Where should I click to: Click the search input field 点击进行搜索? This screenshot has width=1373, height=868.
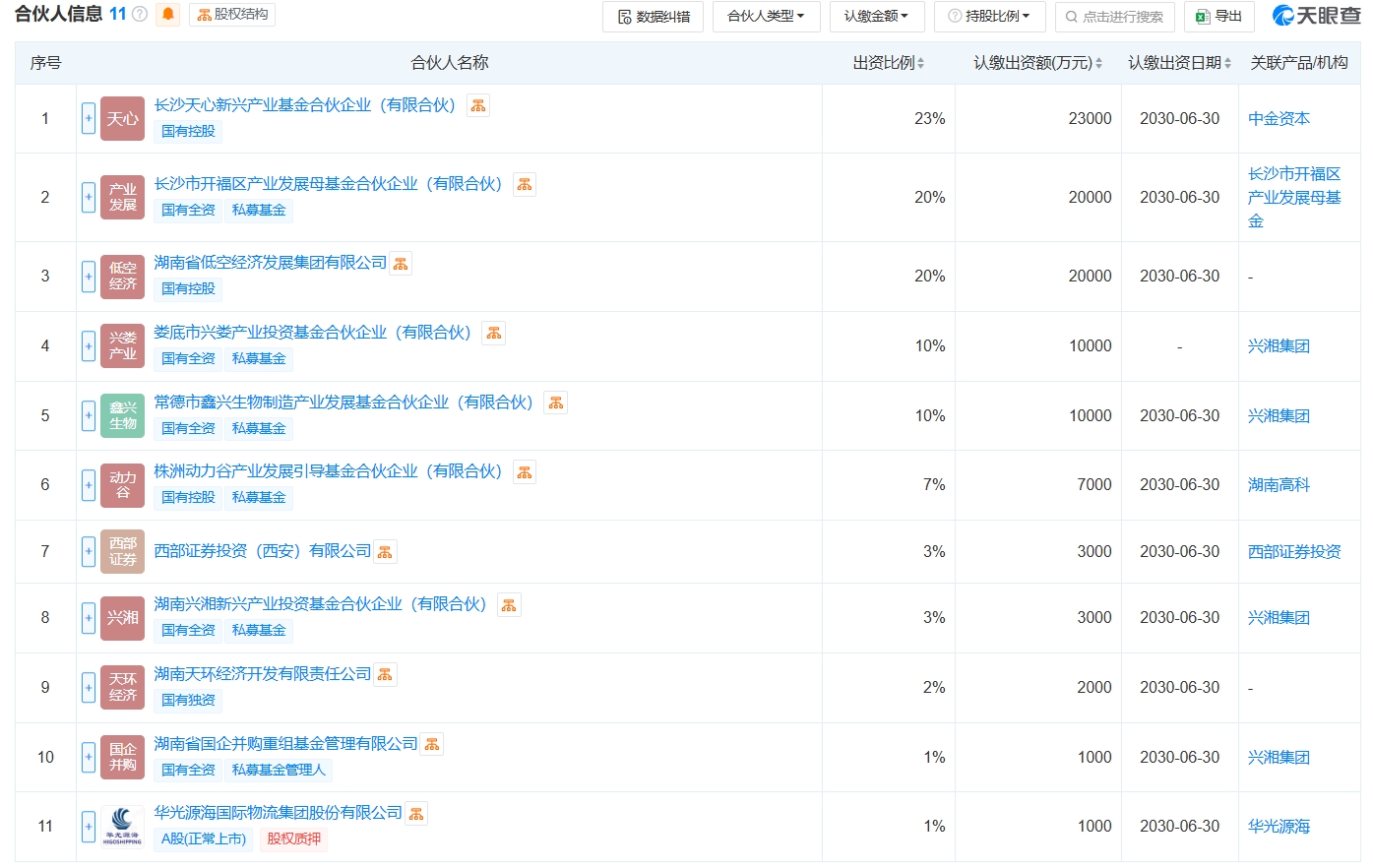[1115, 17]
